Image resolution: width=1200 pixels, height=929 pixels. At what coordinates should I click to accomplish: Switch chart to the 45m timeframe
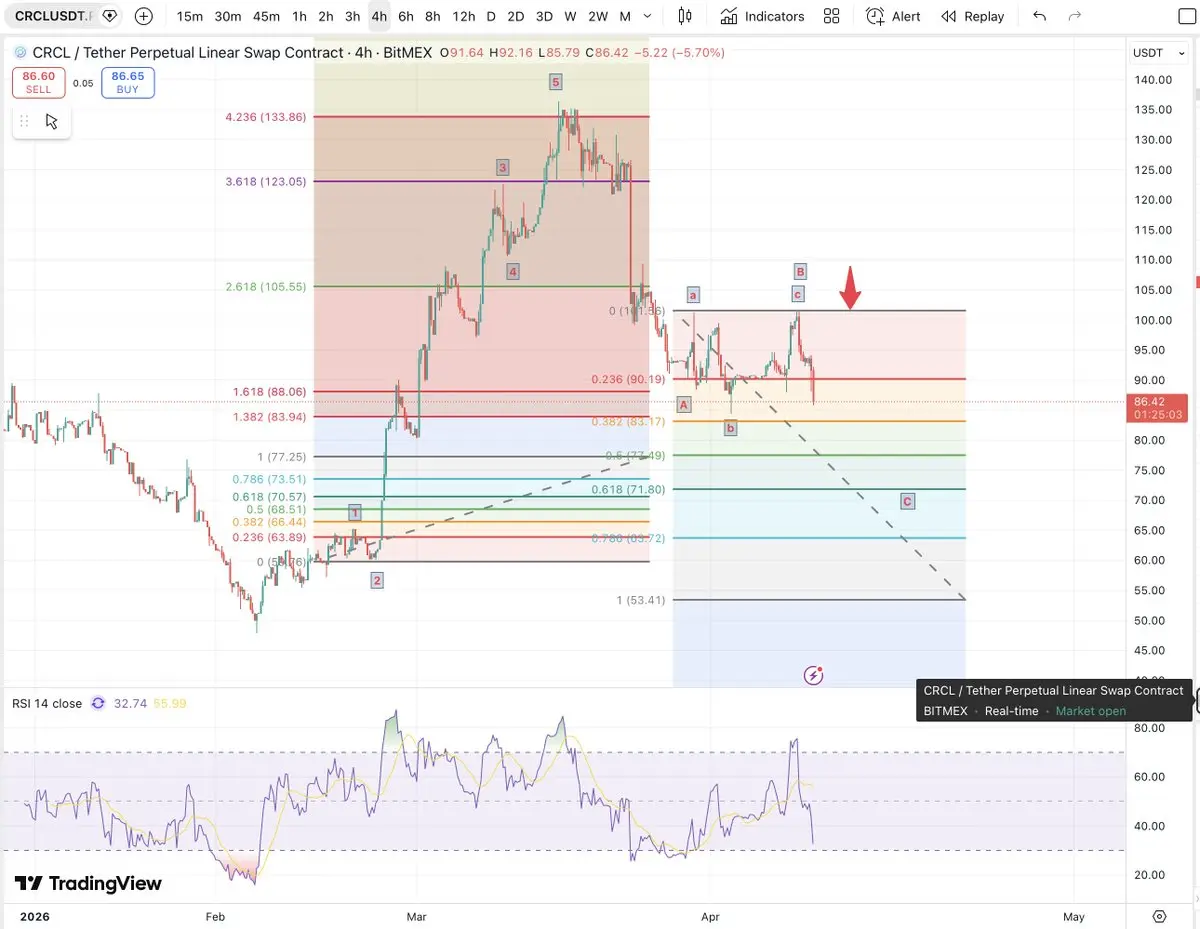click(x=266, y=16)
